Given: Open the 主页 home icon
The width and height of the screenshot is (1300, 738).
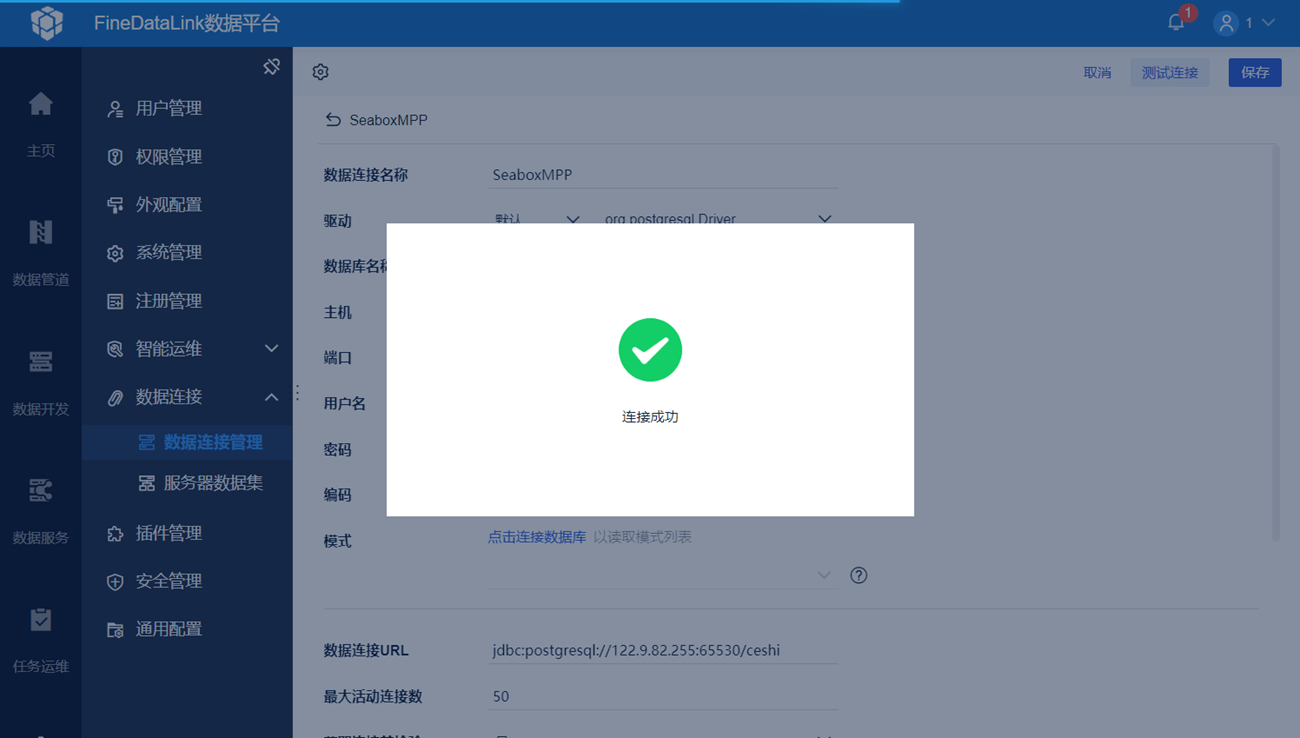Looking at the screenshot, I should coord(41,104).
